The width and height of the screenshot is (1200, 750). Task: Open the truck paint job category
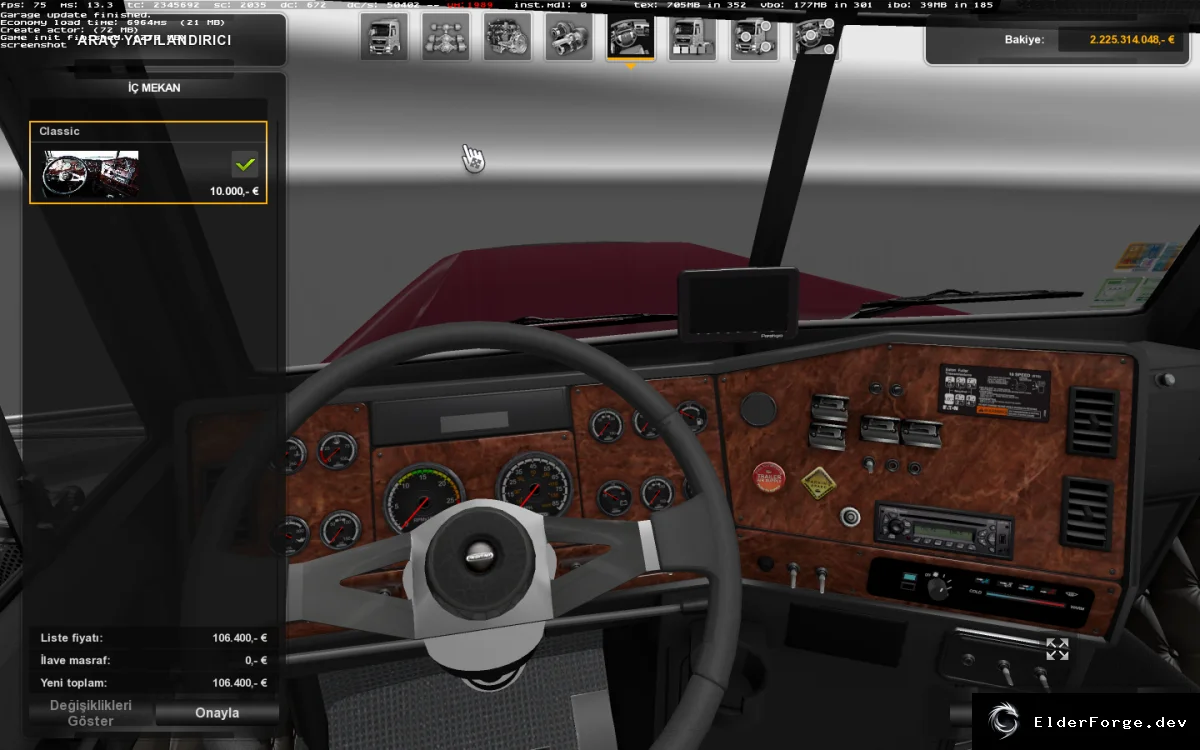692,37
